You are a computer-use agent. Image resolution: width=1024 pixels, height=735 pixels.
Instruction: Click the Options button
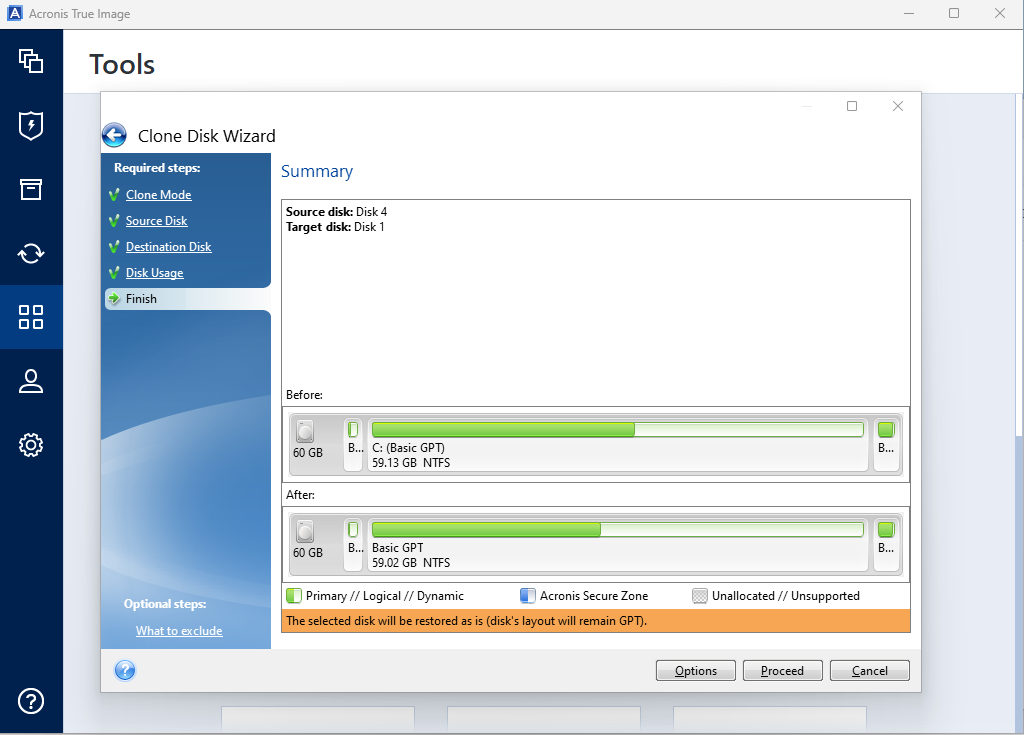[695, 670]
